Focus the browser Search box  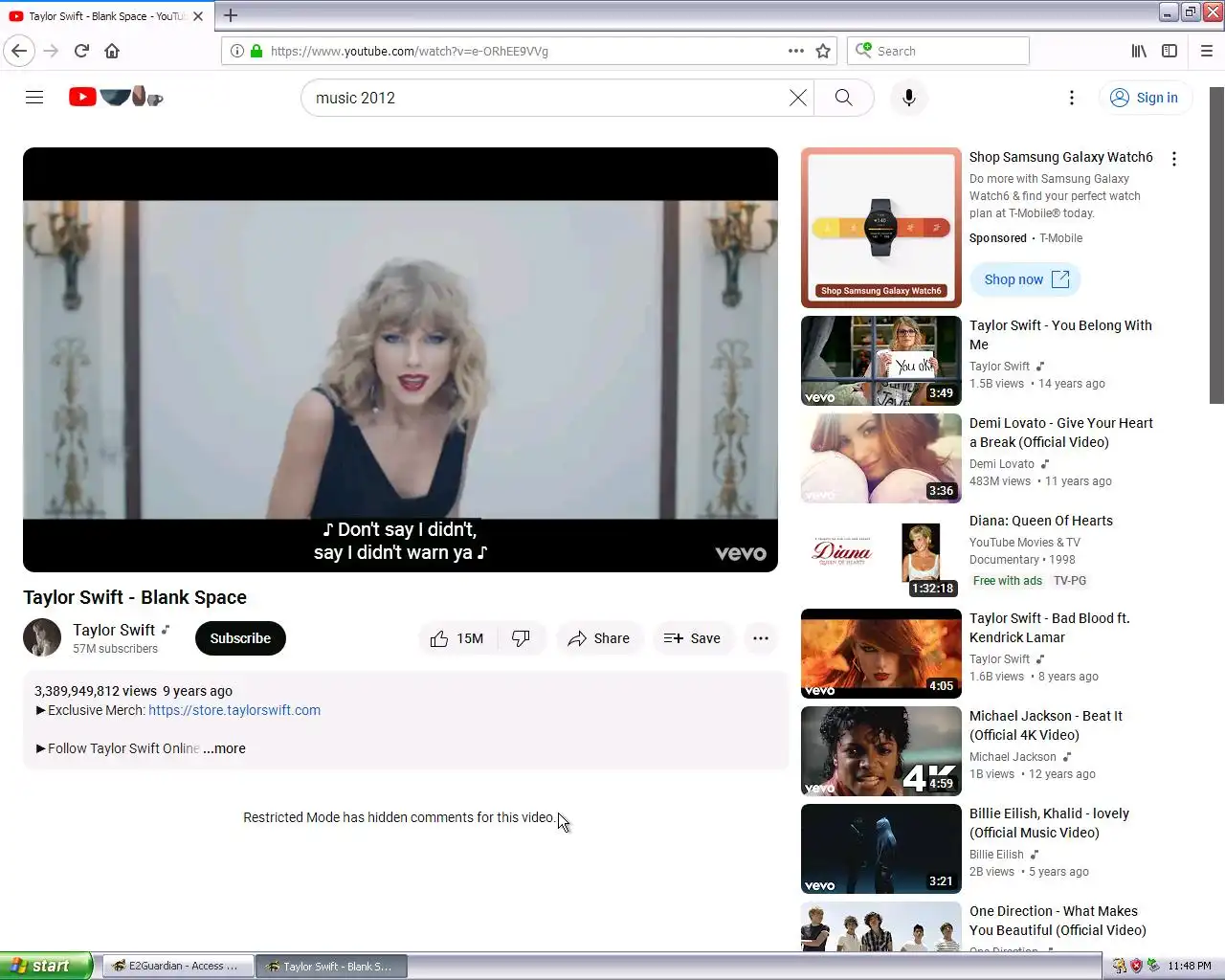pyautogui.click(x=938, y=51)
